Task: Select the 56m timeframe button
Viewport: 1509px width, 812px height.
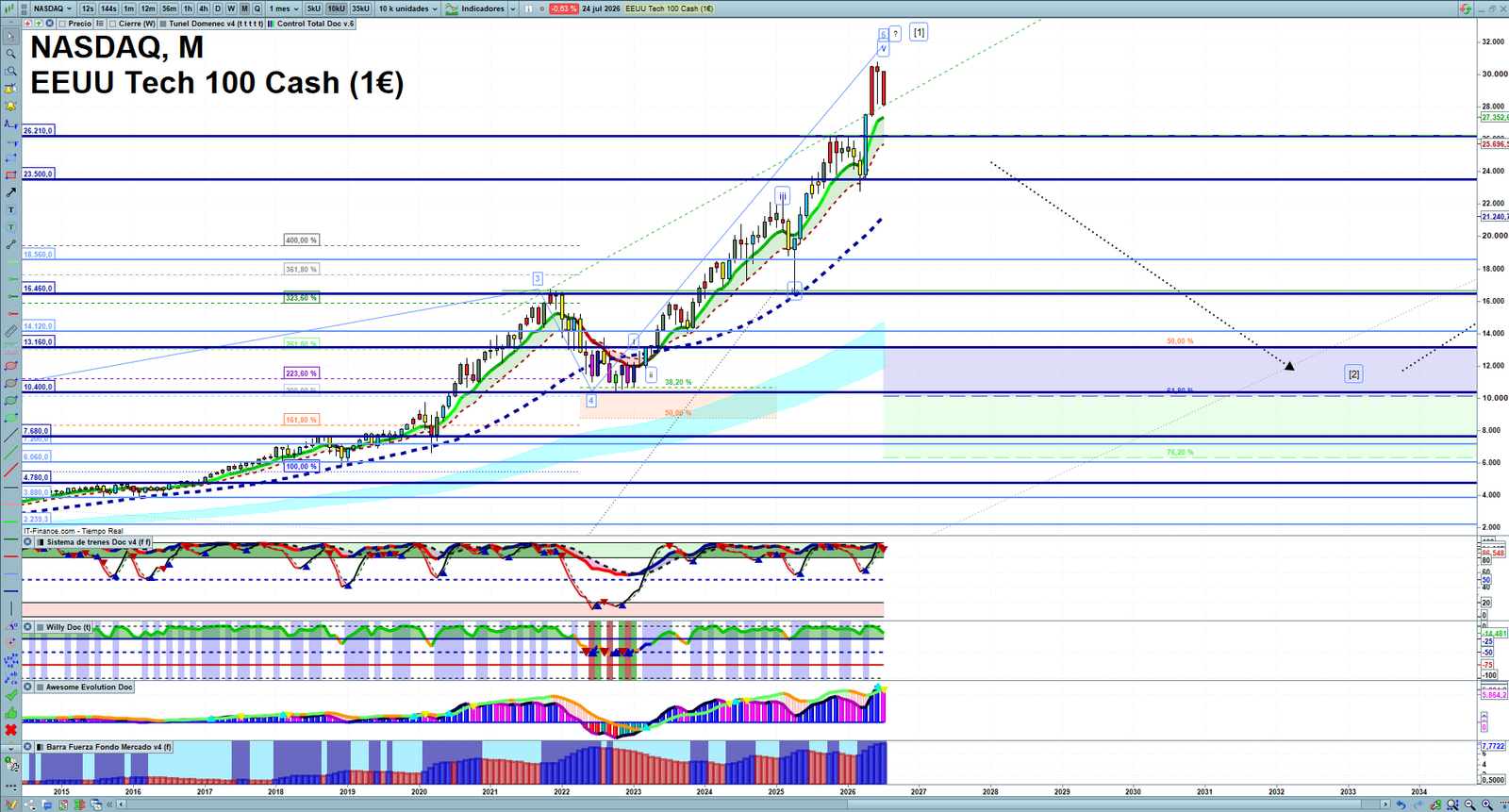Action: pos(169,8)
